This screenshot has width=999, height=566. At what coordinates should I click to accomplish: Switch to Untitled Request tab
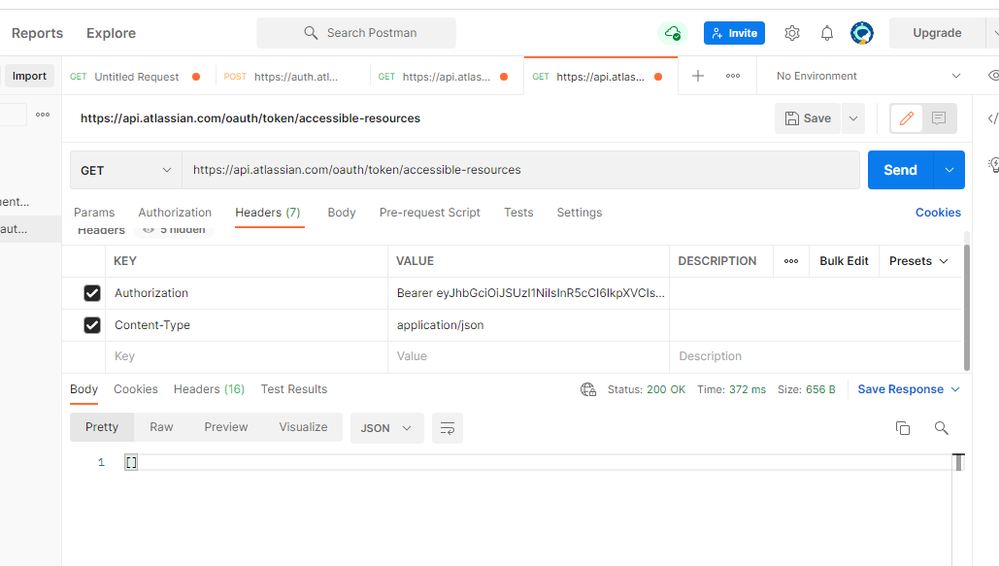click(136, 76)
